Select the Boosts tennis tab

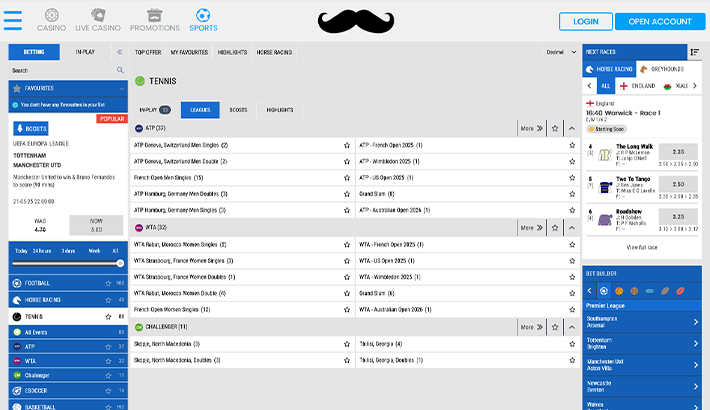pyautogui.click(x=238, y=110)
